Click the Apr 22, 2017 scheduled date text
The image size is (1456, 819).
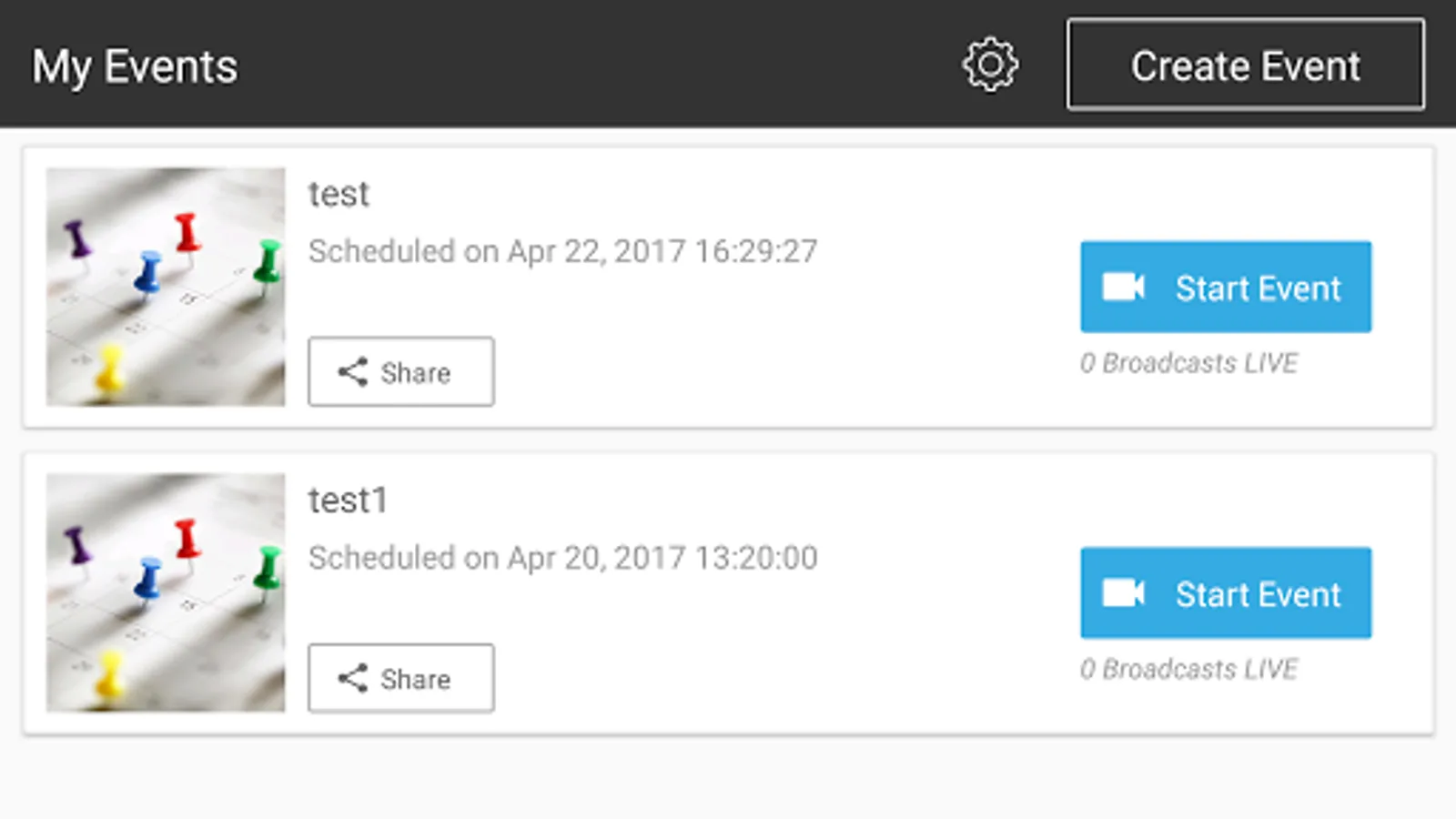(562, 251)
